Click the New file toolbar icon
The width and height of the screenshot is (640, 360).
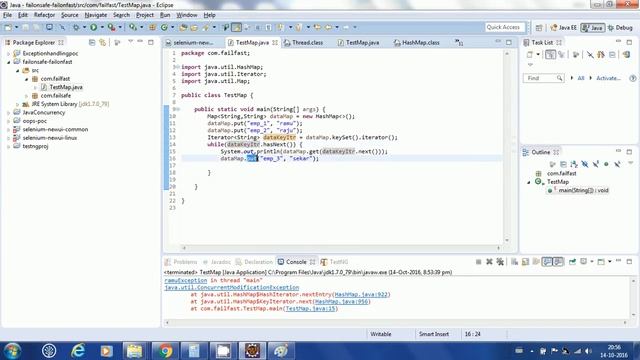pyautogui.click(x=7, y=27)
